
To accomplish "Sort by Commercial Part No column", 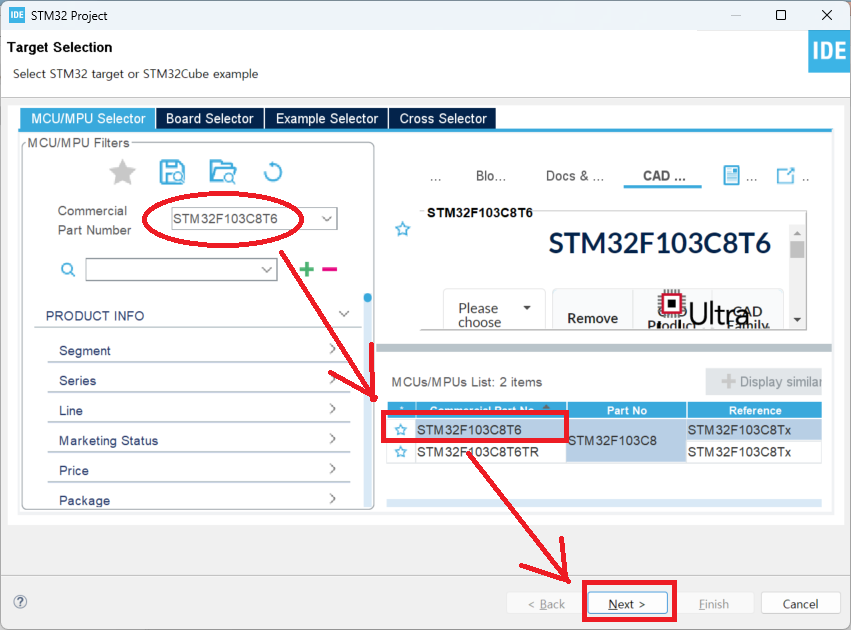I will (491, 409).
